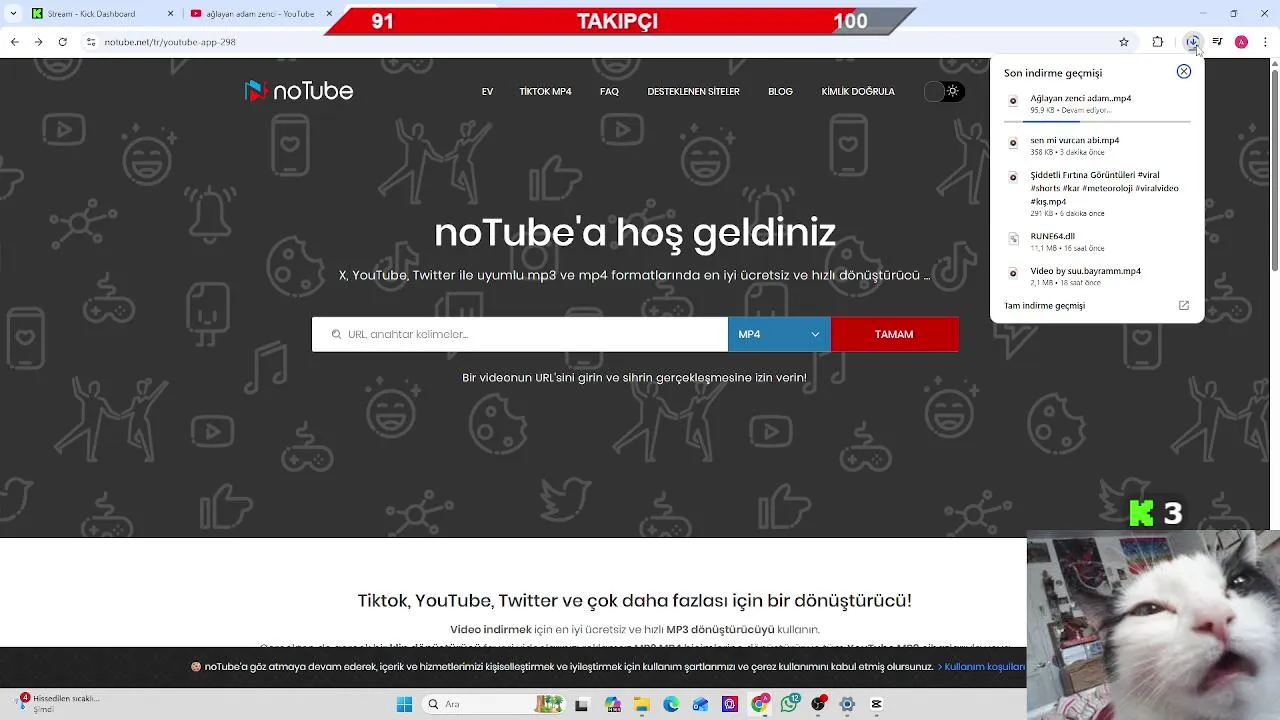Open the KİMLİK DOĞRULA menu item
Viewport: 1280px width, 720px height.
(x=858, y=92)
